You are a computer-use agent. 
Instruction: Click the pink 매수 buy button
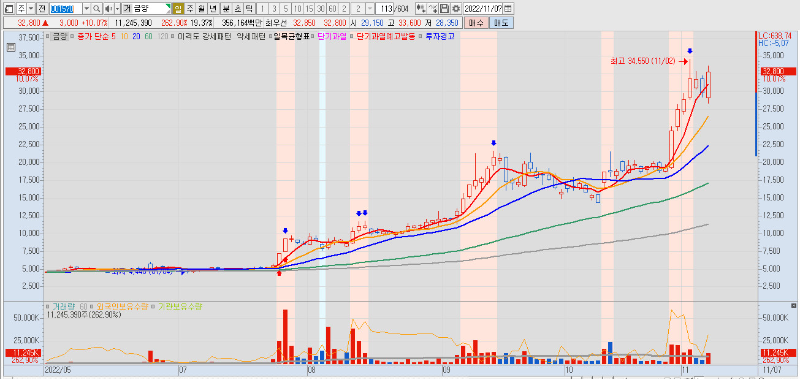pyautogui.click(x=476, y=23)
